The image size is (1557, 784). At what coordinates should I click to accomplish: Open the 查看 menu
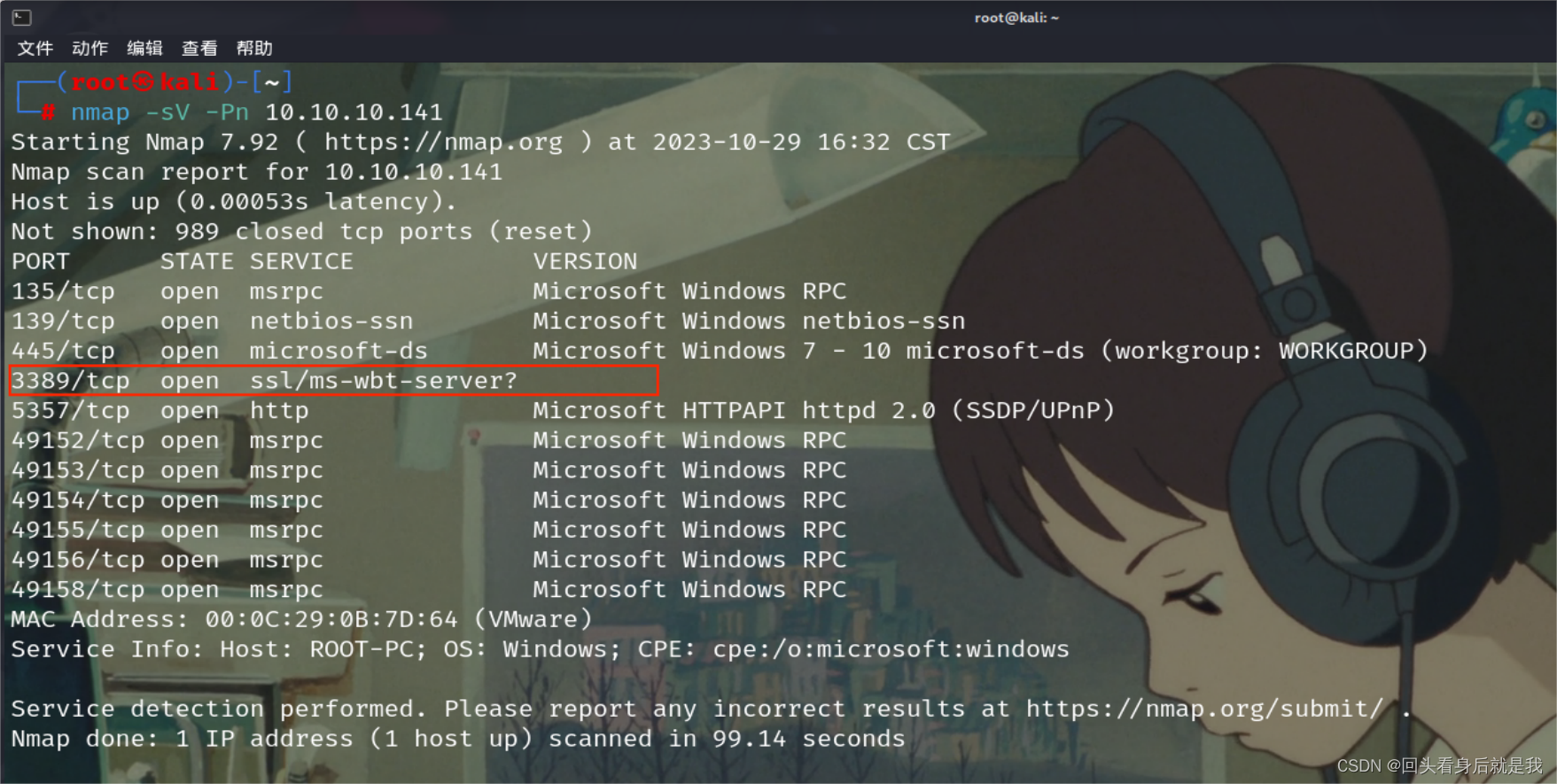[199, 48]
